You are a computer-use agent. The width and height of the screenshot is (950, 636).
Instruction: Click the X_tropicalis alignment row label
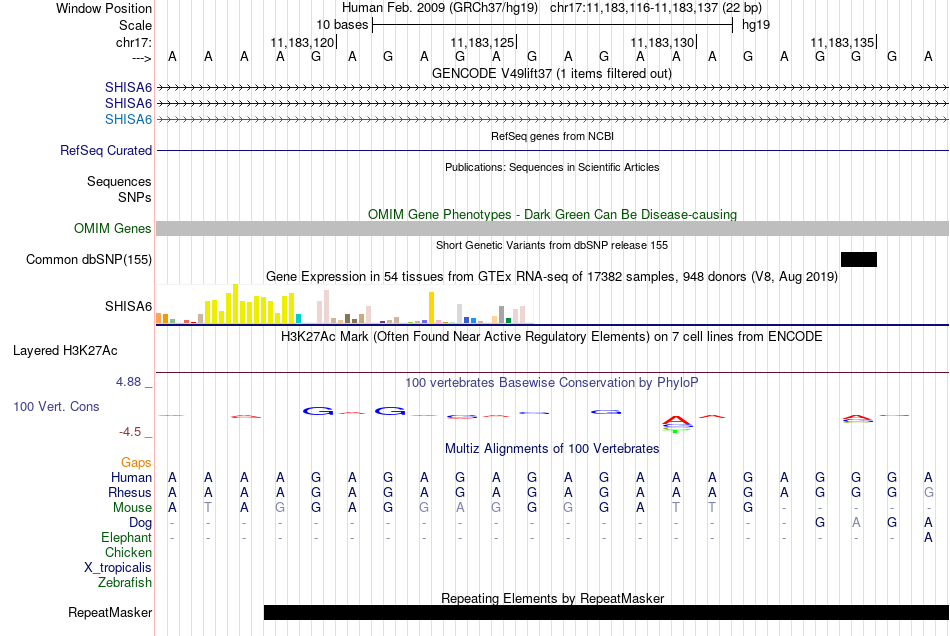(118, 568)
